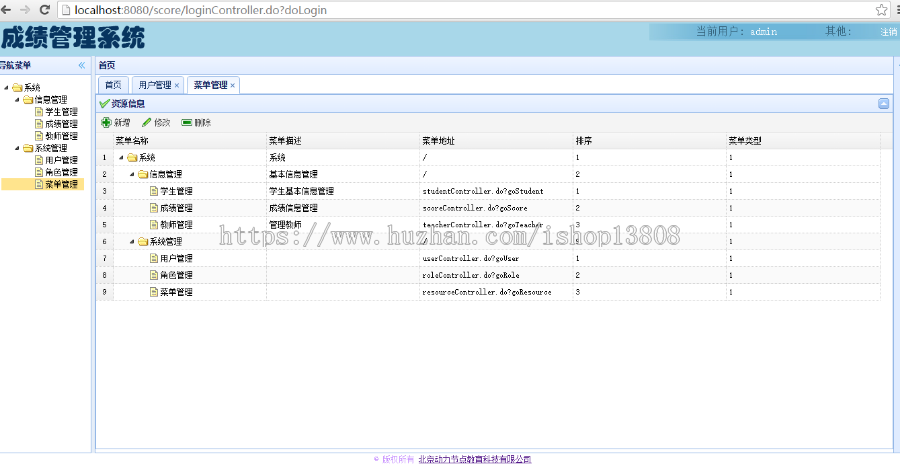Collapse the 系统 row arrow in the table
This screenshot has height=466, width=900.
(x=121, y=157)
